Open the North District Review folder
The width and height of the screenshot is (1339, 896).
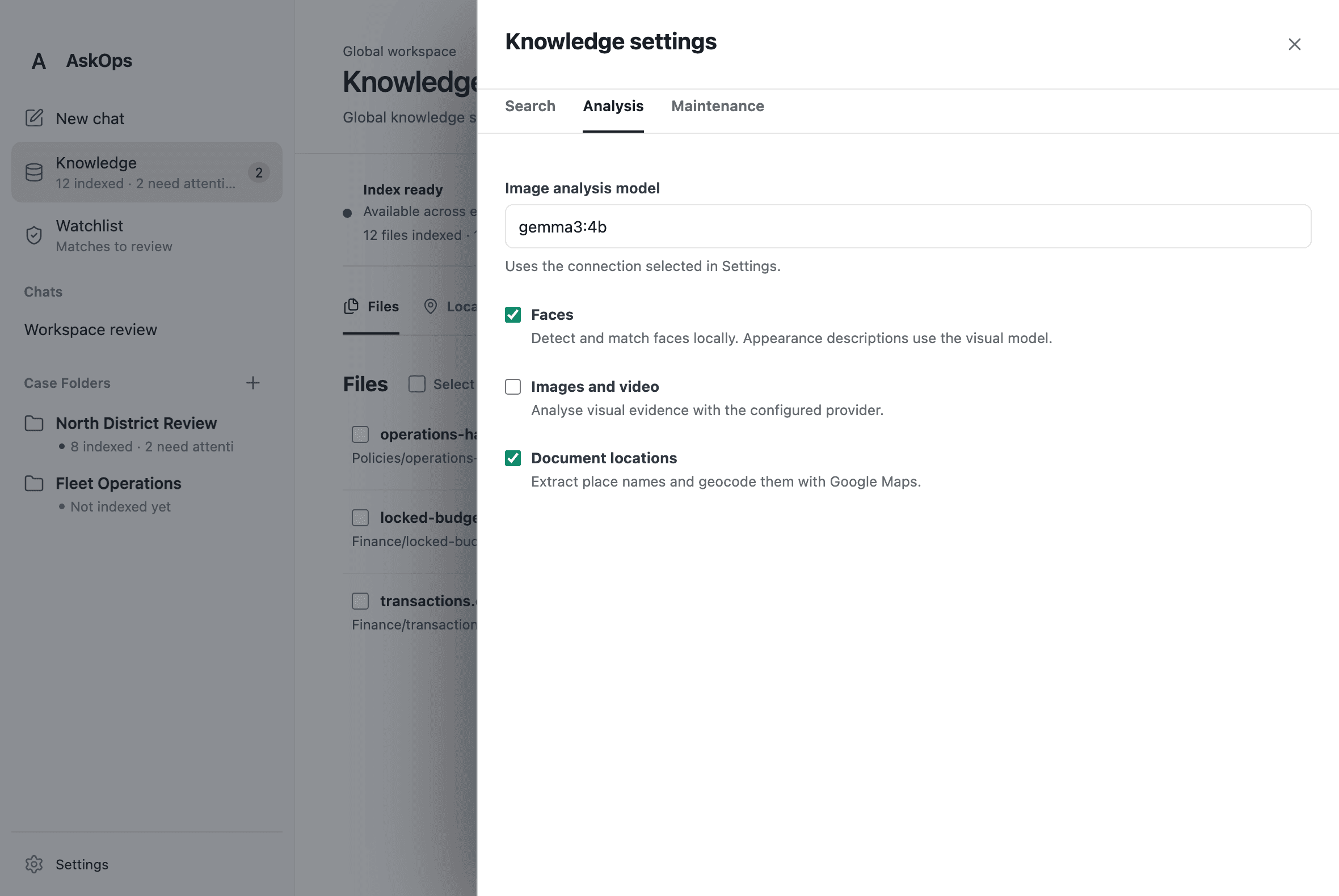coord(136,424)
